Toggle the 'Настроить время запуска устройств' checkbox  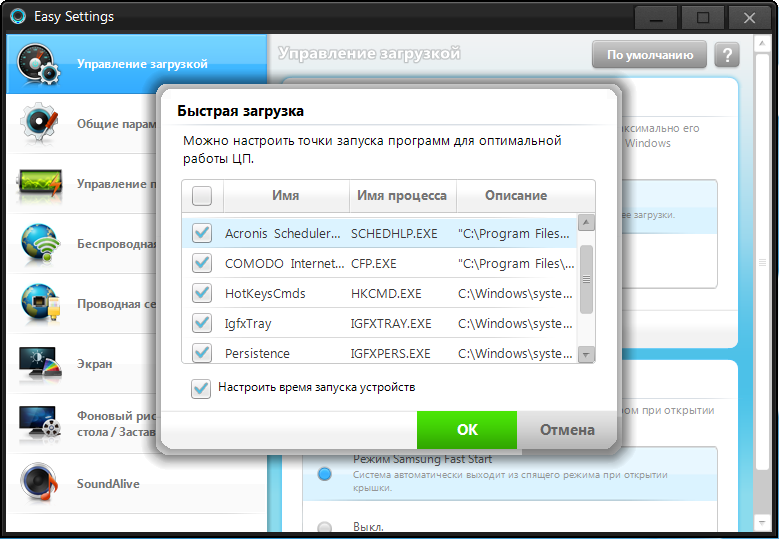pos(201,388)
